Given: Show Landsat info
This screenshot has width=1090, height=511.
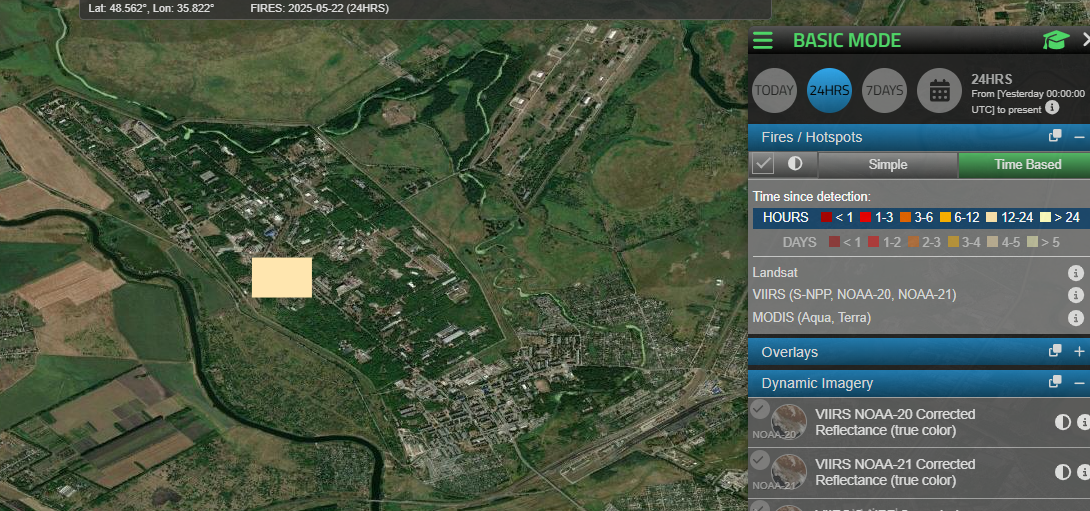Looking at the screenshot, I should click(1075, 273).
